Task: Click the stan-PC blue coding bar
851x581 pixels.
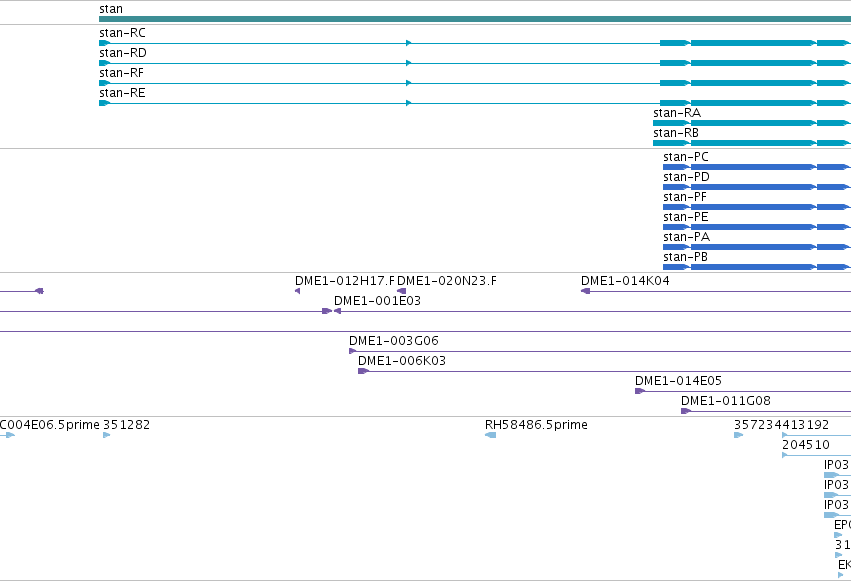Action: pos(757,167)
